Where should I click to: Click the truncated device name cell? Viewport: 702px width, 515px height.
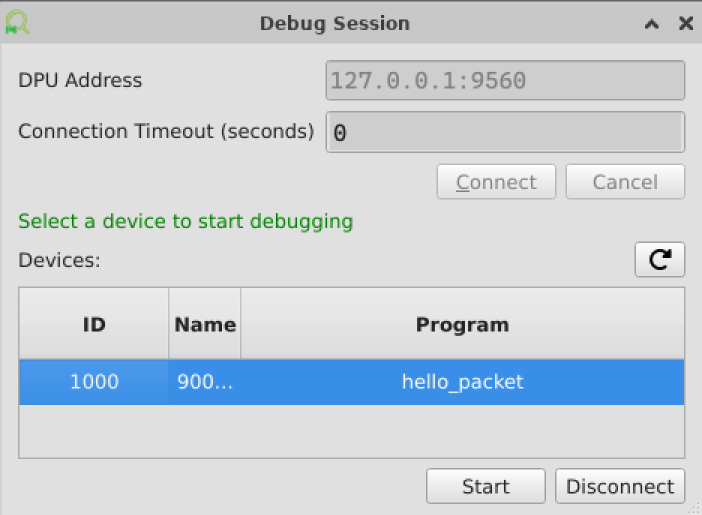(205, 382)
